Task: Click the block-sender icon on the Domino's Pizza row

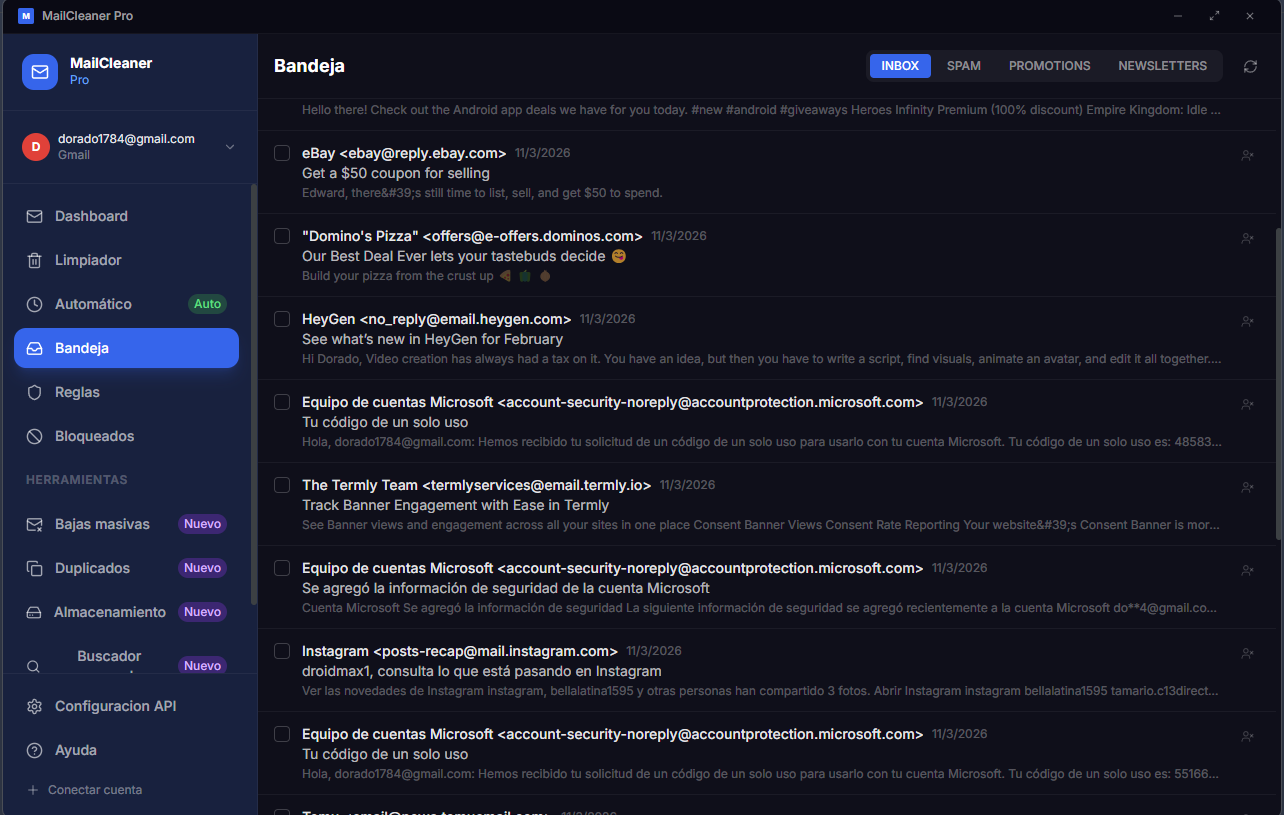Action: pos(1247,238)
